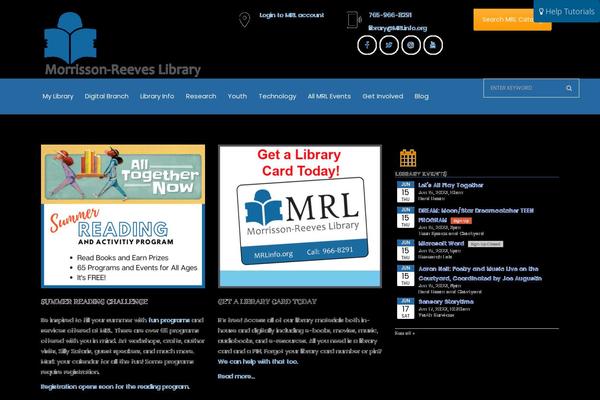Click Summer Reading Challenge heading
This screenshot has height=400, width=600.
[94, 302]
